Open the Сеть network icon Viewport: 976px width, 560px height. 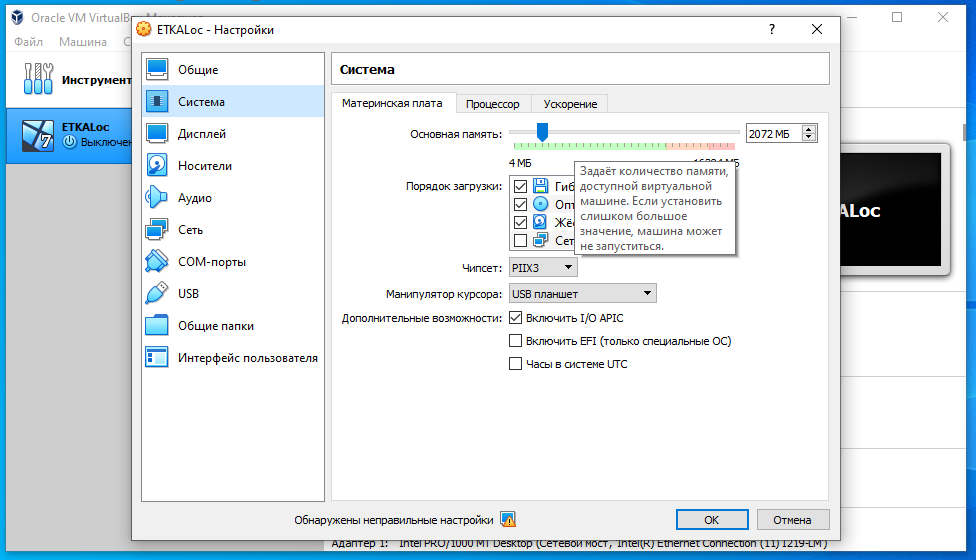click(157, 230)
